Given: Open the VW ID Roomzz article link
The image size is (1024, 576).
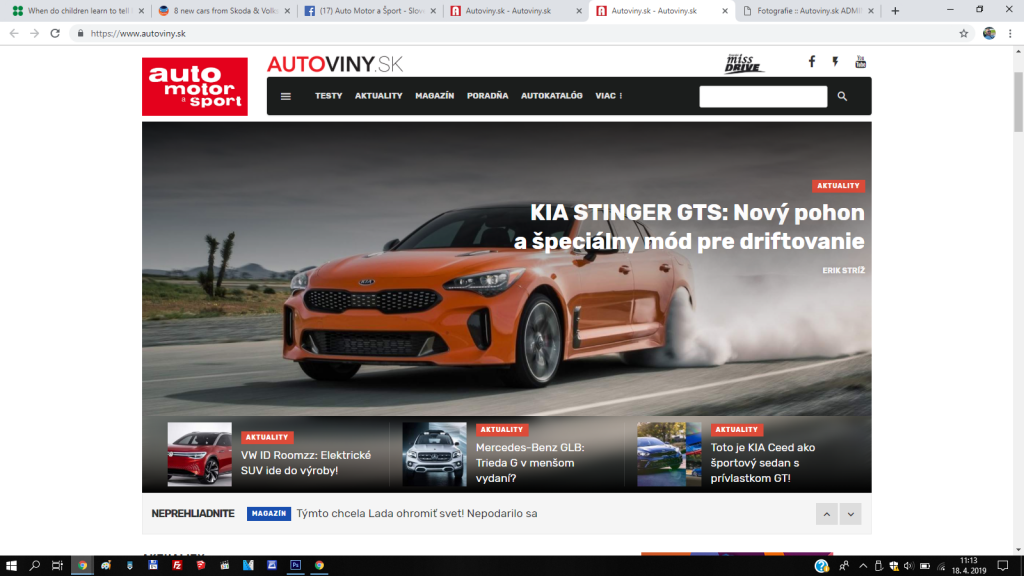Looking at the screenshot, I should (x=306, y=463).
